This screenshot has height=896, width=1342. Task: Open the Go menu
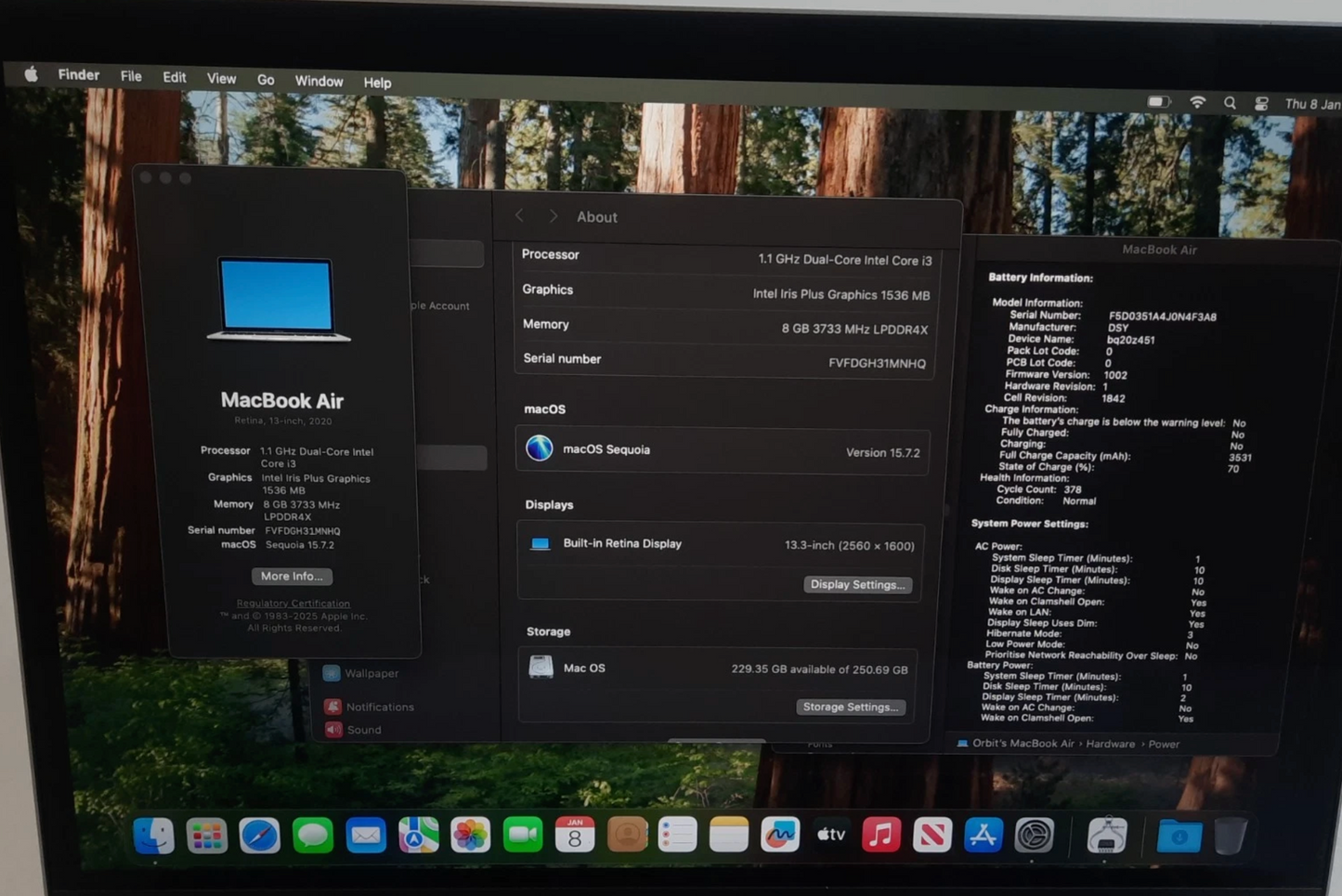point(266,80)
